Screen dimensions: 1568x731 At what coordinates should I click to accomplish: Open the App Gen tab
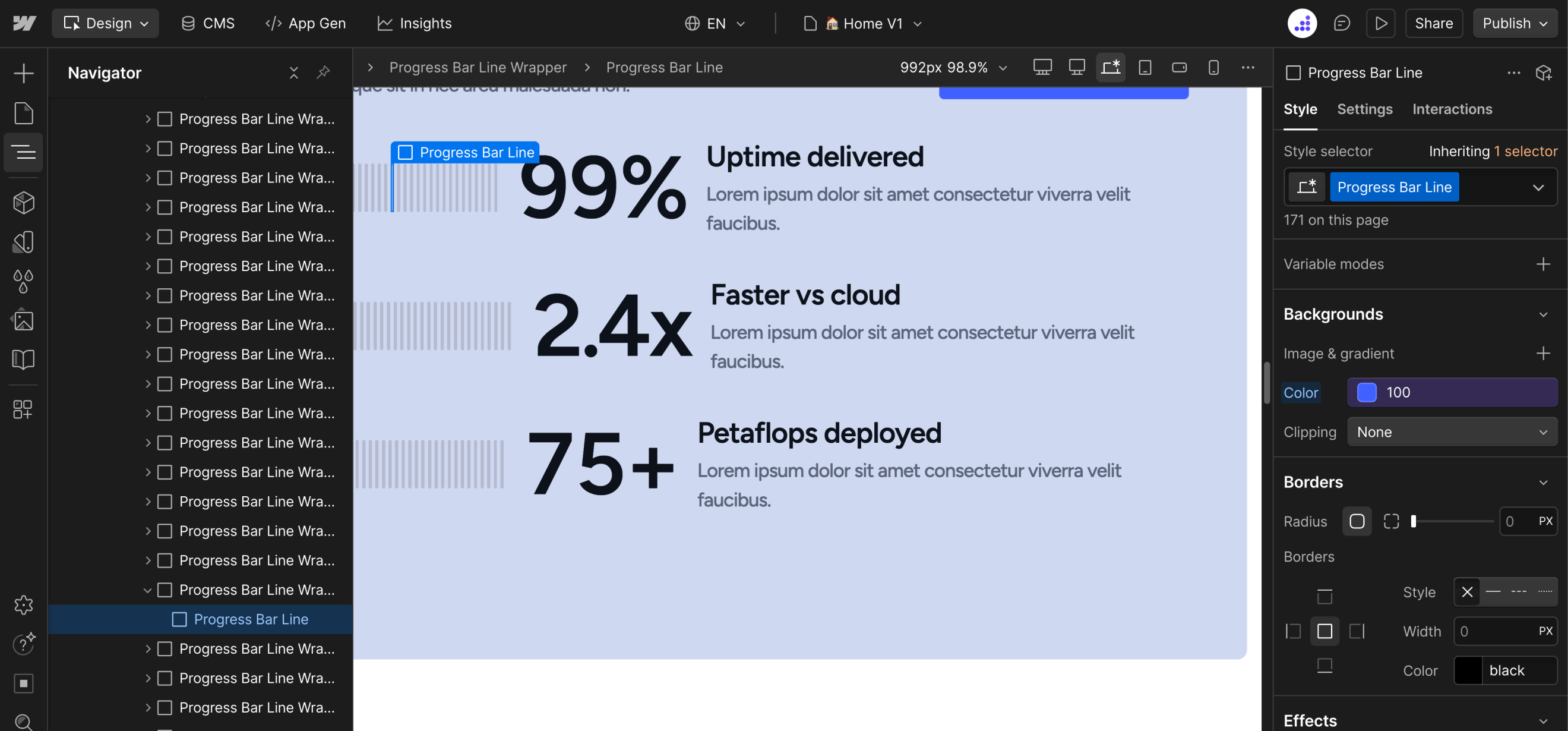coord(305,23)
